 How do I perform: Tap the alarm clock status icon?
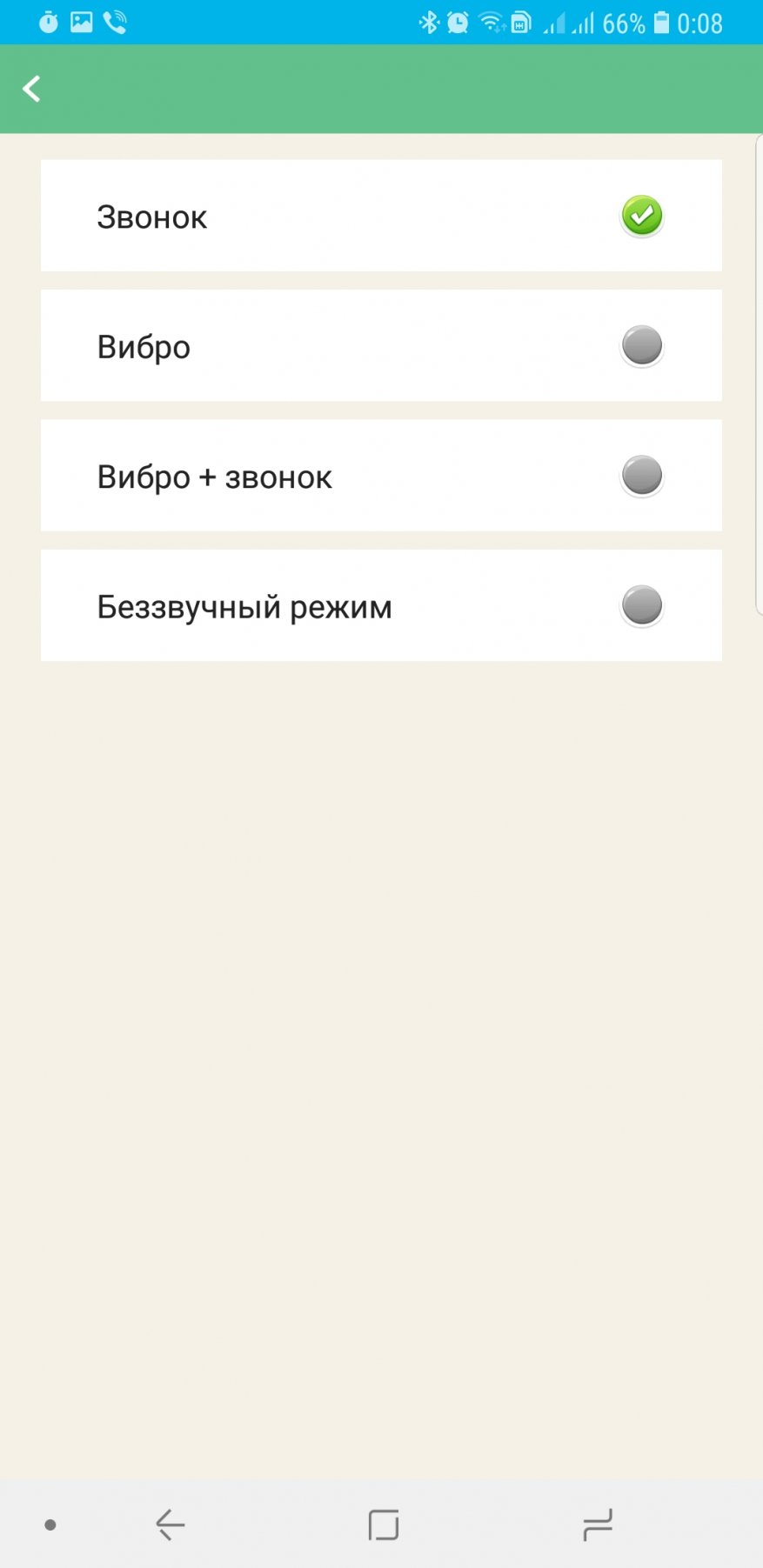pos(458,23)
